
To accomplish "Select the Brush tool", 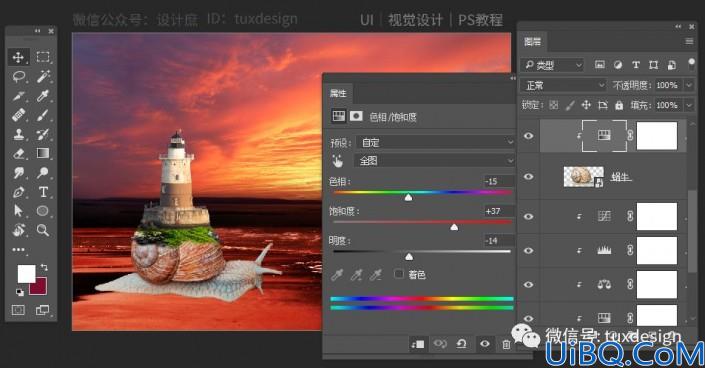I will coord(43,115).
